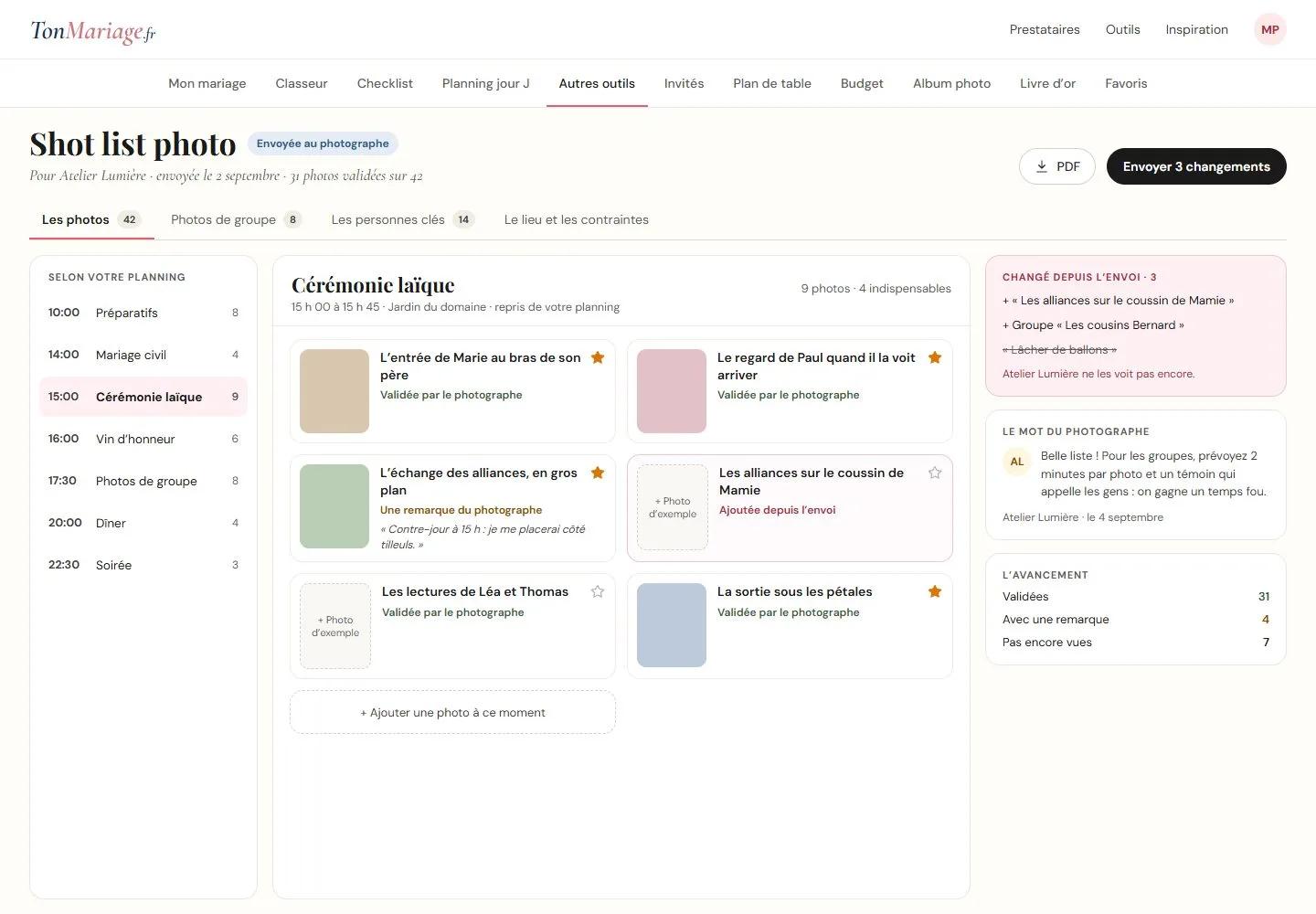
Task: Download the shot list as PDF
Action: [1056, 166]
